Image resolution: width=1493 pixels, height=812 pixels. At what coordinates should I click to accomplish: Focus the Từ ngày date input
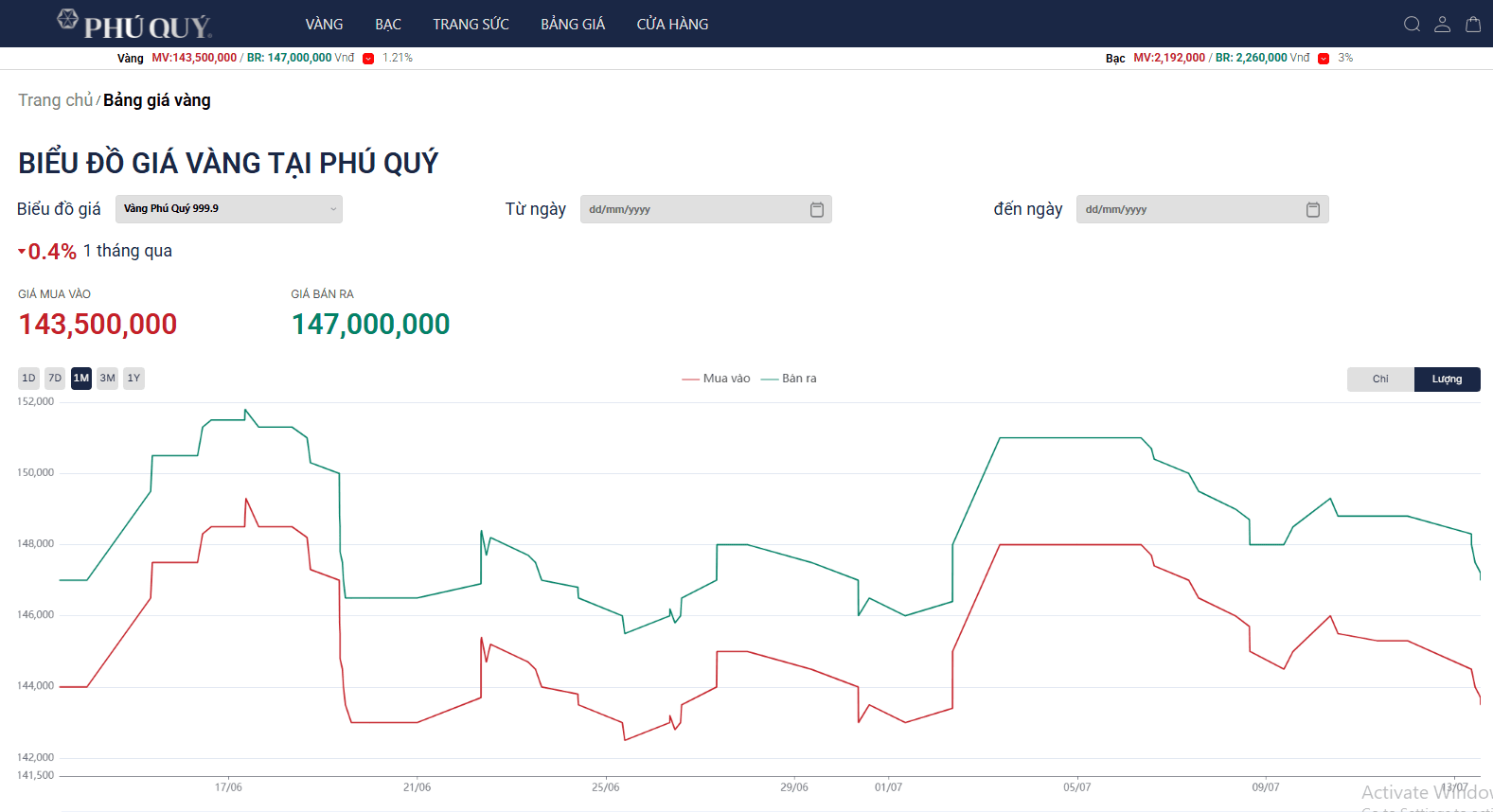click(x=706, y=209)
